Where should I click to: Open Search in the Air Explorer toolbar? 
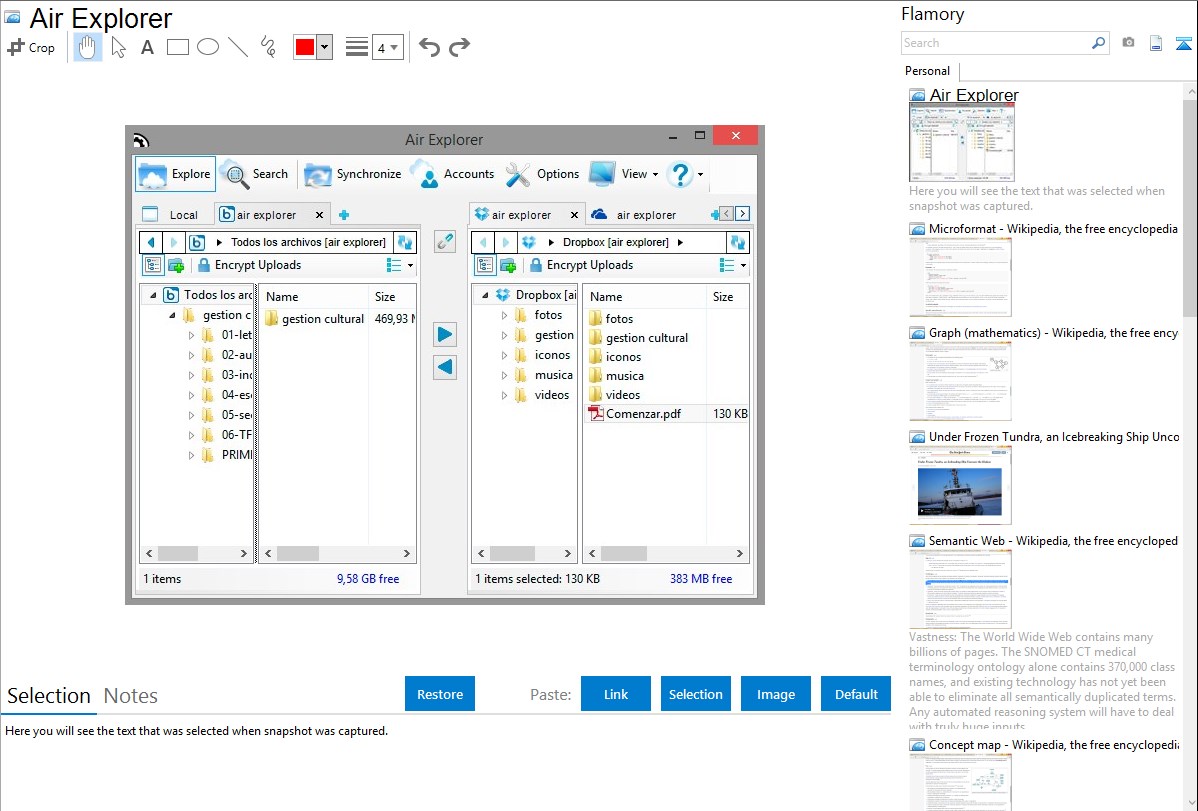(255, 174)
